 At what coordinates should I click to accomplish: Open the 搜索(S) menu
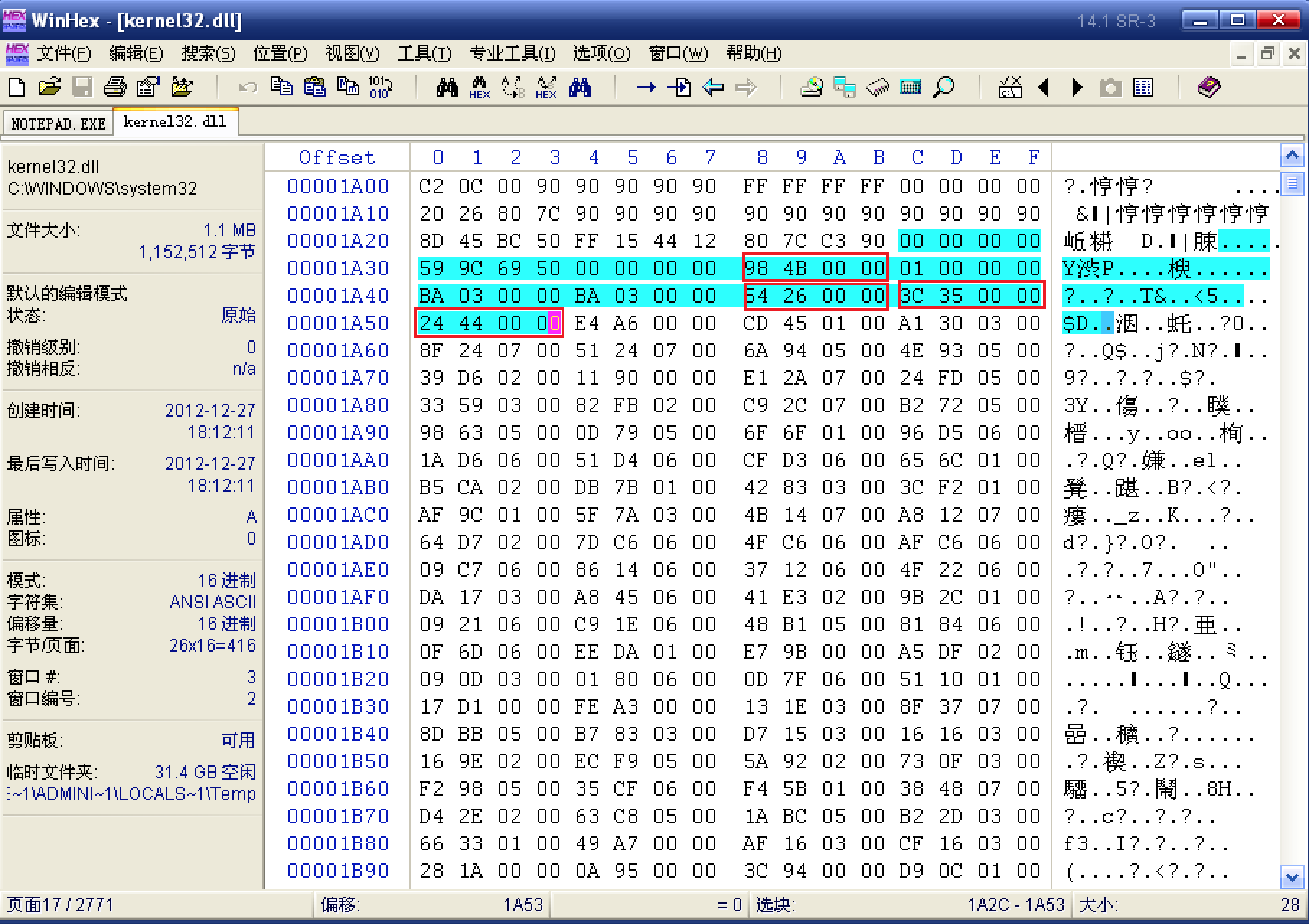[208, 53]
